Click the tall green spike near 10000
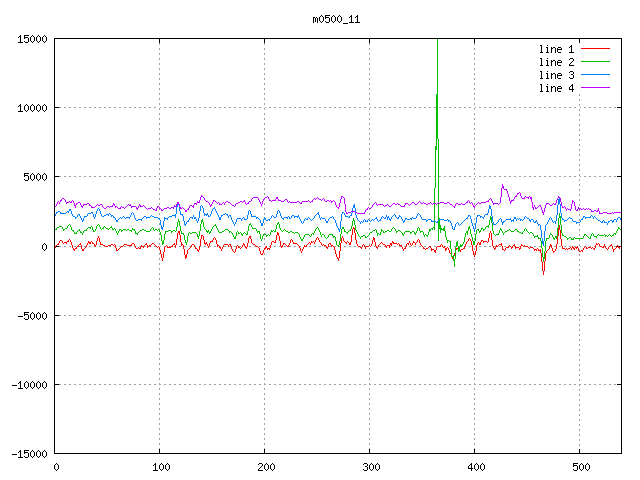The width and height of the screenshot is (640, 480). pos(437,100)
